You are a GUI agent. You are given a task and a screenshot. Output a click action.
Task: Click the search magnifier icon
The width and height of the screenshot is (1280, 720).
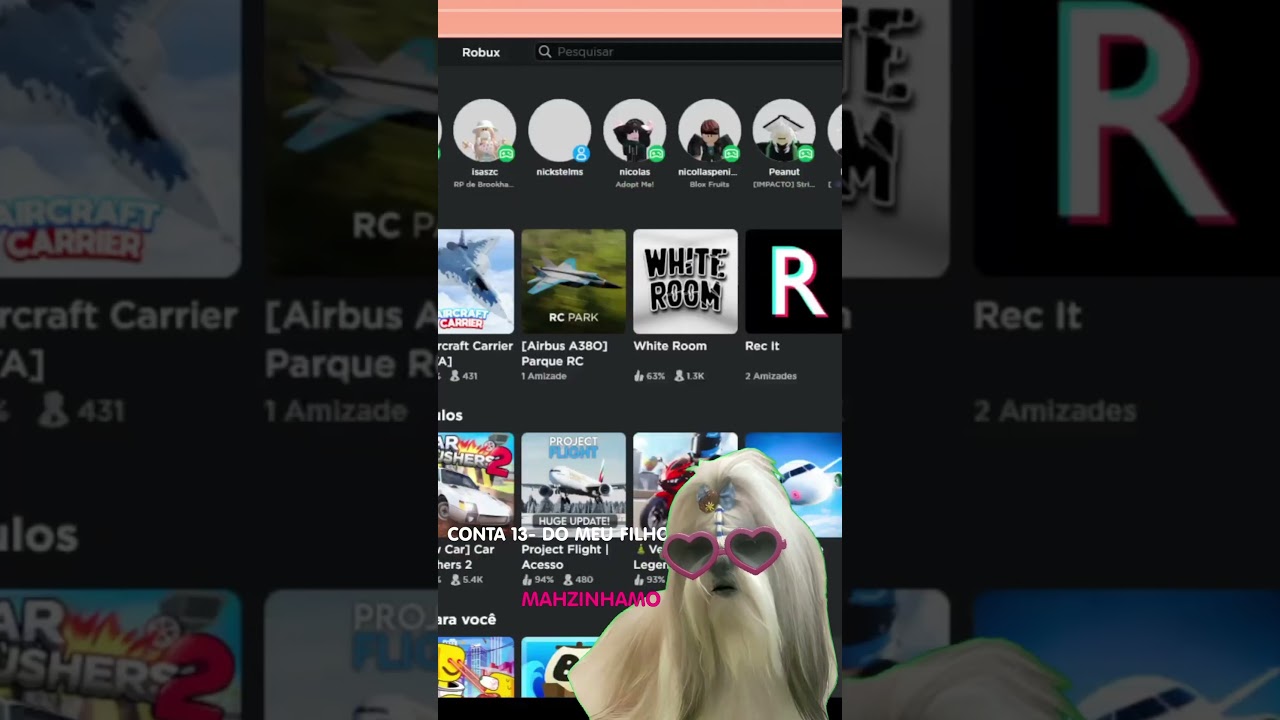[545, 51]
